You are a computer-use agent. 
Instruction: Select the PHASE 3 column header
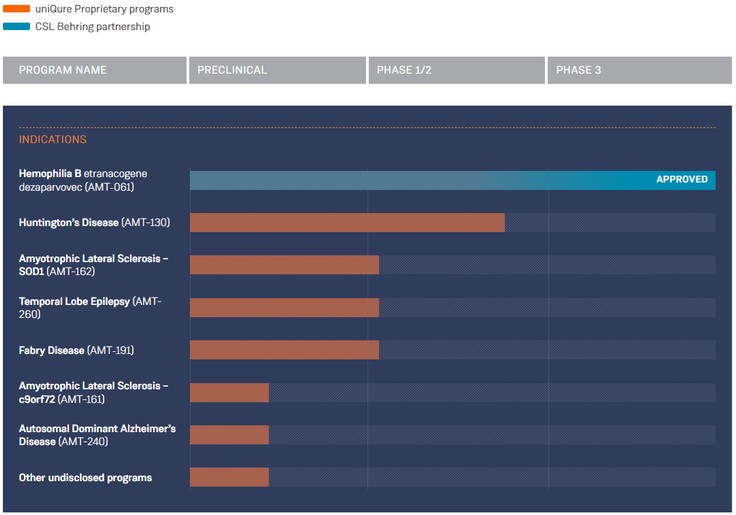639,70
